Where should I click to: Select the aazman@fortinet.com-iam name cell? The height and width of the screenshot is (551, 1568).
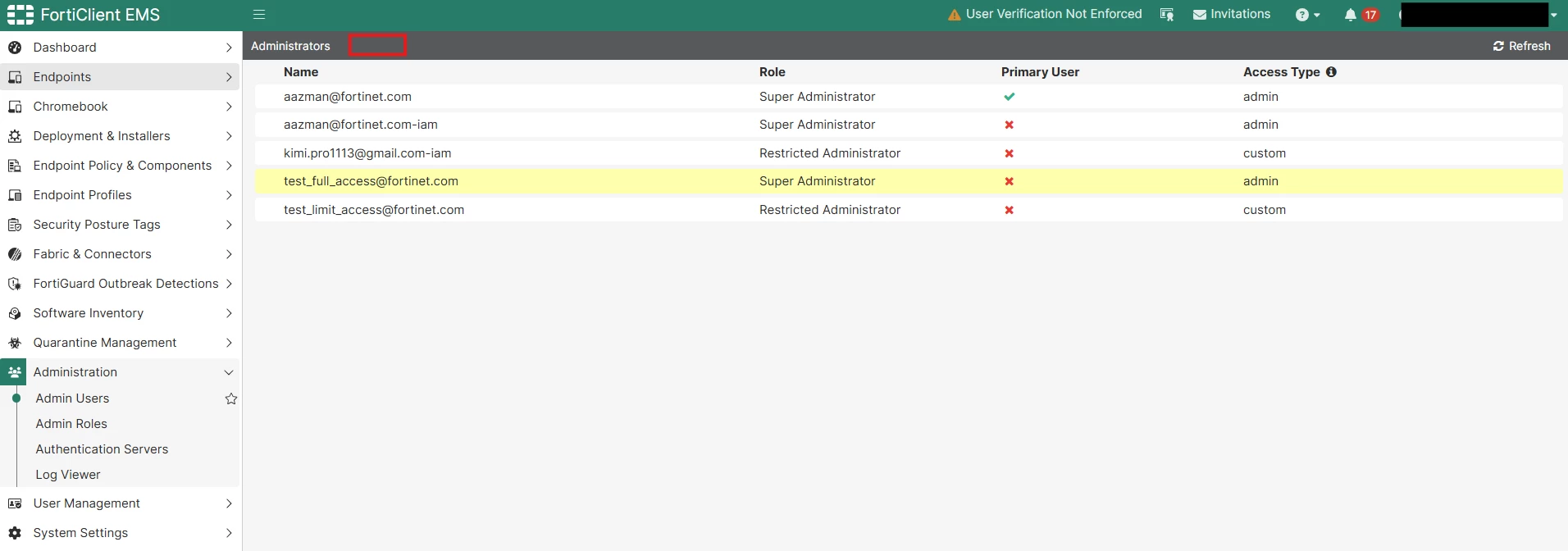pos(361,125)
